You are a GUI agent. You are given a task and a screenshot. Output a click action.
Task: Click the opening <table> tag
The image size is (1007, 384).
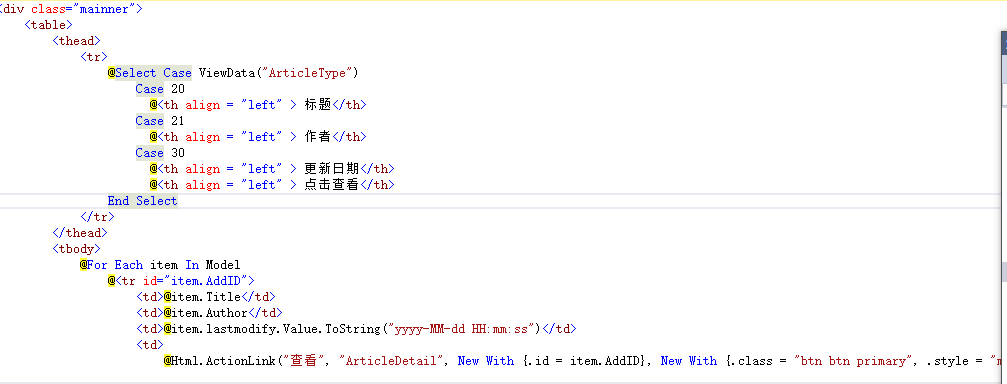point(48,25)
